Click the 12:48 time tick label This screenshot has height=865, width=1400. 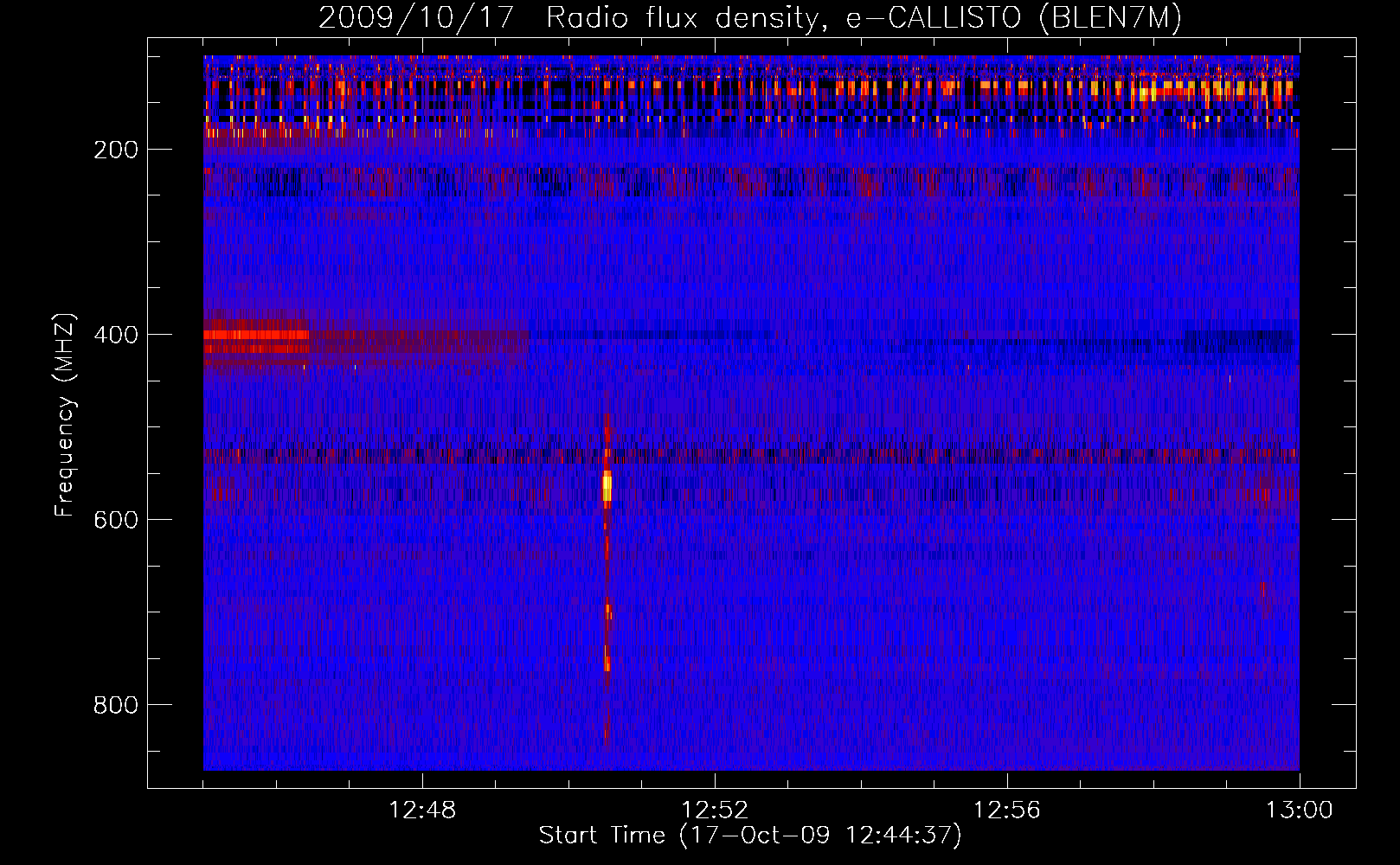click(422, 811)
